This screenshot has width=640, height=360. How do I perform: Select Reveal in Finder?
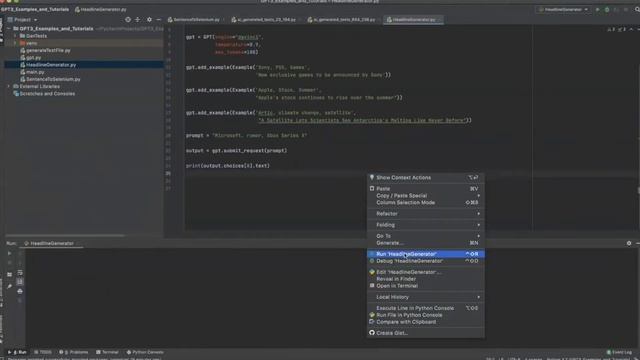[x=426, y=279]
